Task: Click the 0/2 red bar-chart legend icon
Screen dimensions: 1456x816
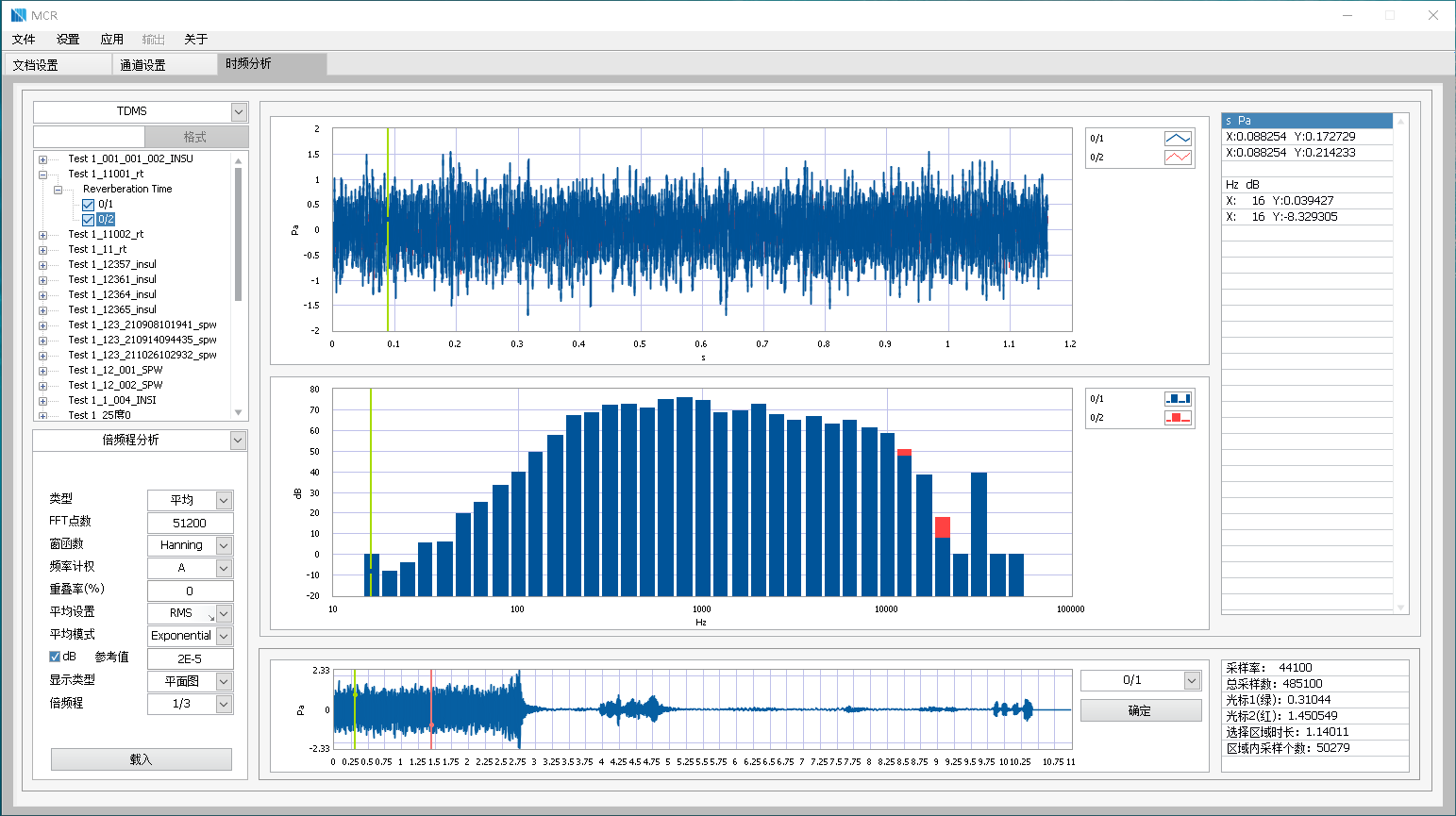Action: [1177, 418]
